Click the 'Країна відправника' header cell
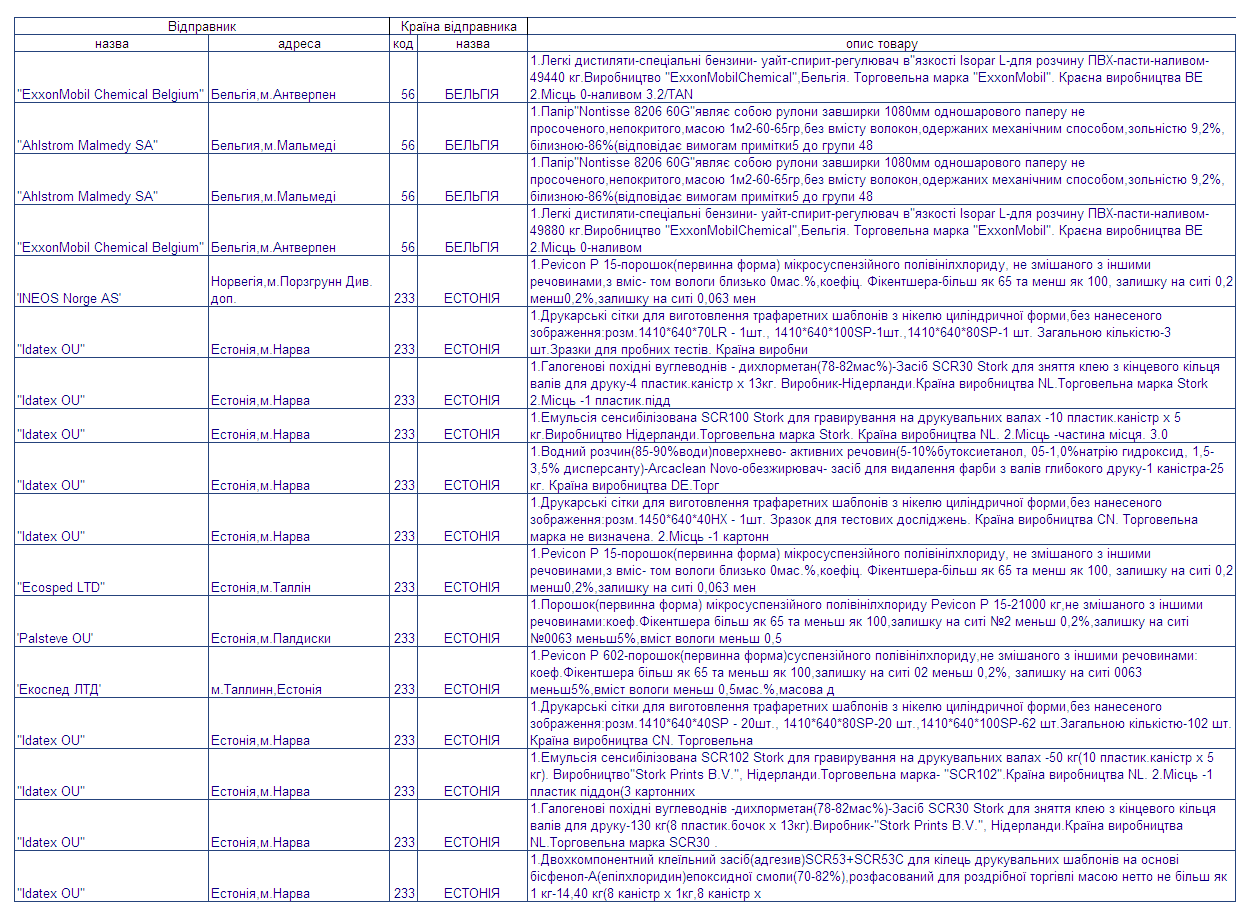This screenshot has width=1252, height=902. [x=458, y=26]
